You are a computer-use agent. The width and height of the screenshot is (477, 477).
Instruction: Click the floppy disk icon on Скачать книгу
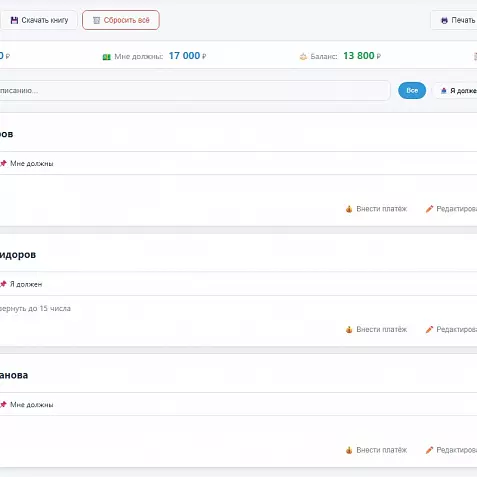(14, 20)
